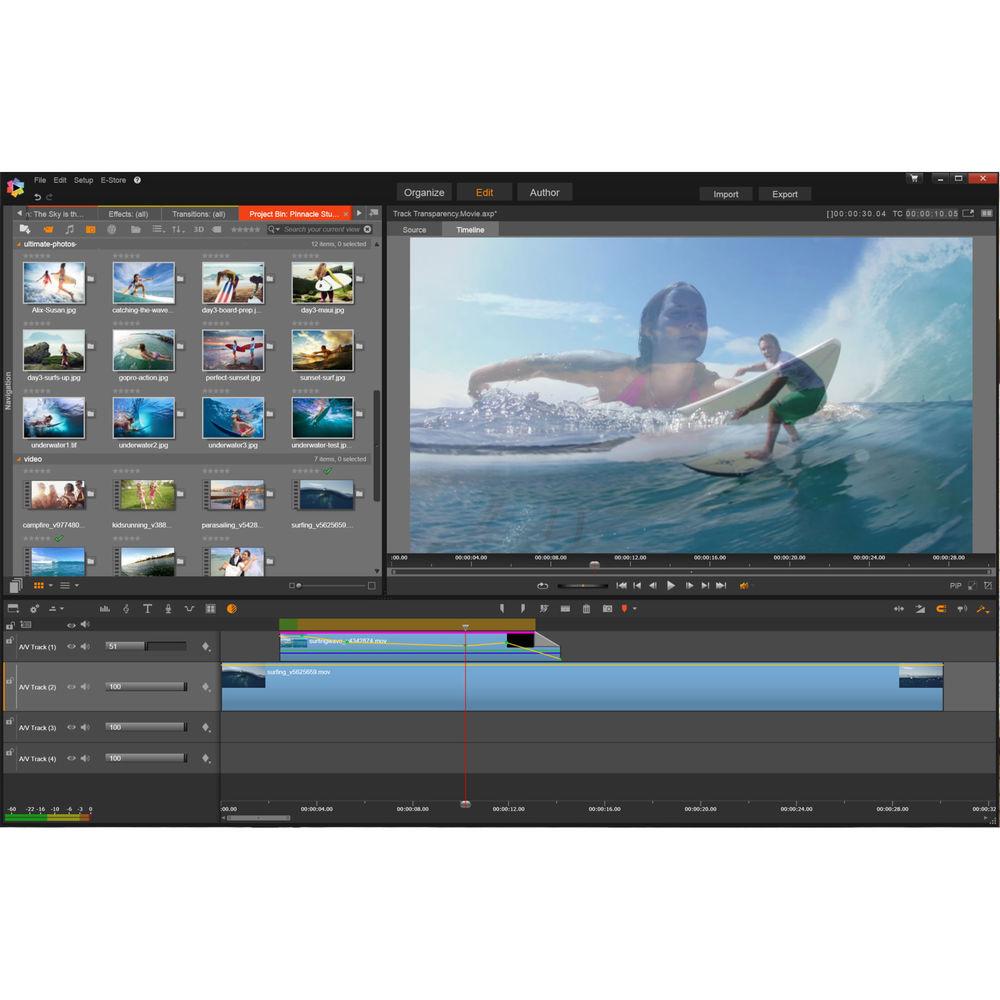1000x1000 pixels.
Task: Click the Import button
Action: click(725, 193)
